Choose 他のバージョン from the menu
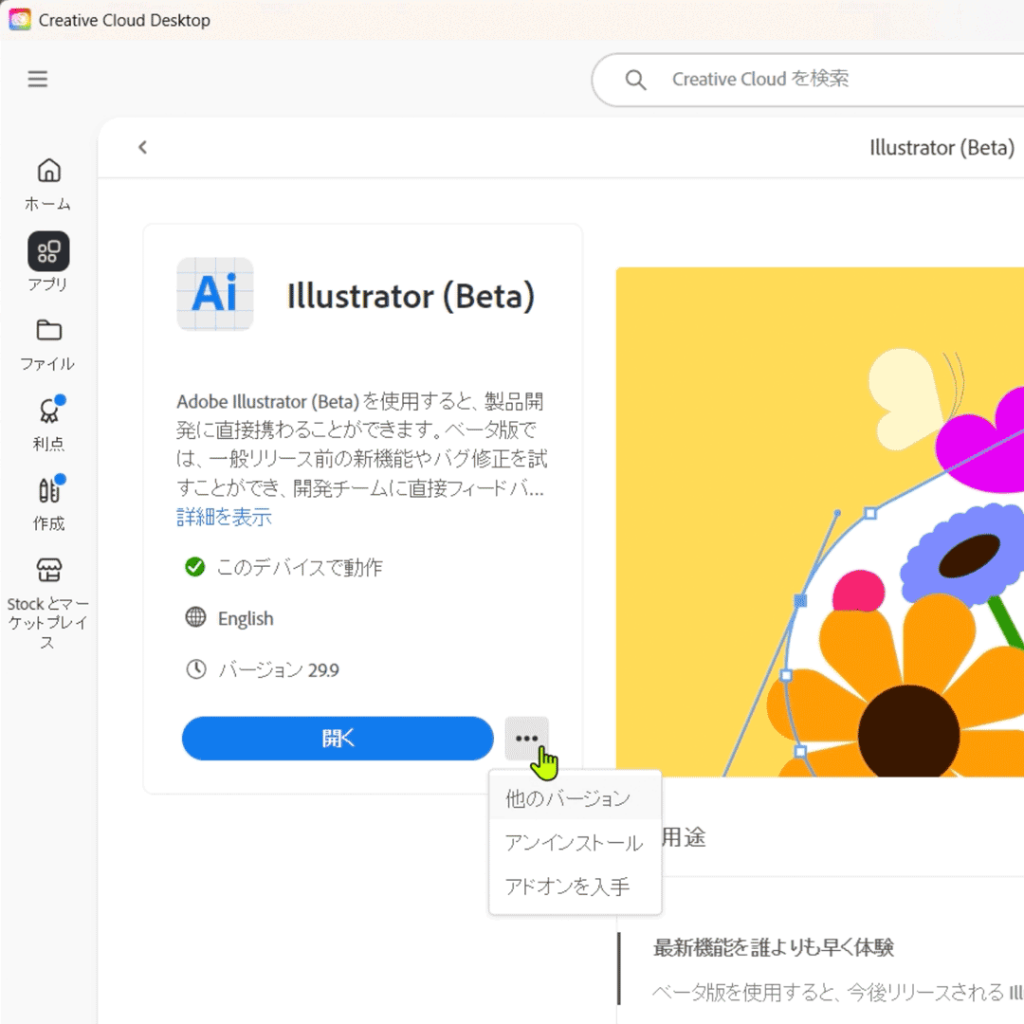 (x=575, y=798)
